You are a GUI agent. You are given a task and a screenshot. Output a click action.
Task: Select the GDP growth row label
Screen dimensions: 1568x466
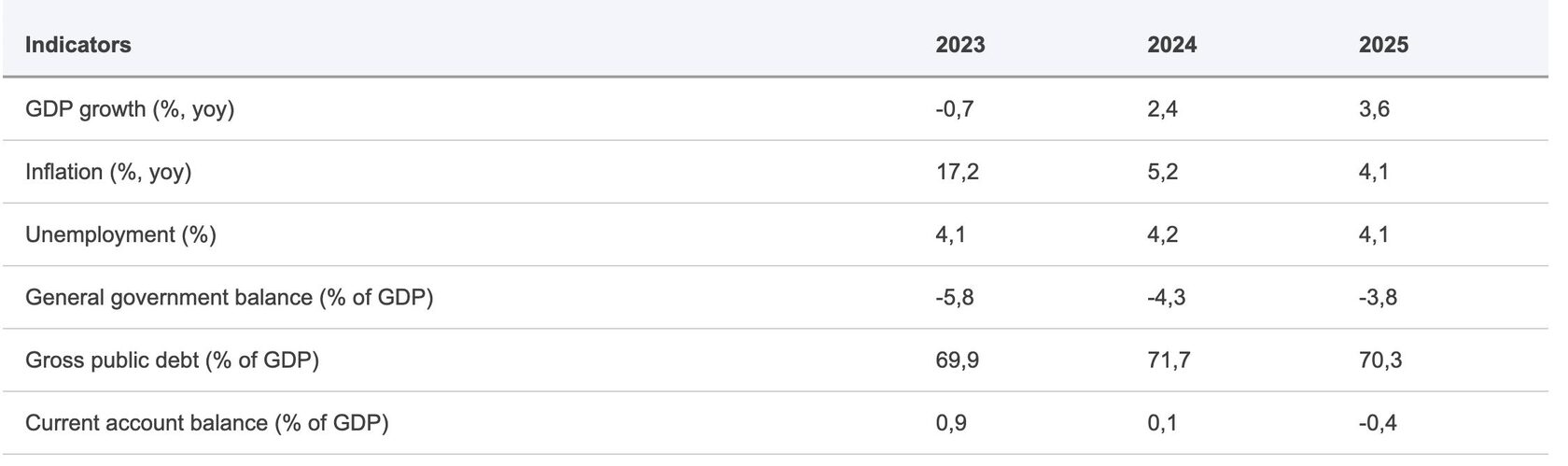point(130,109)
